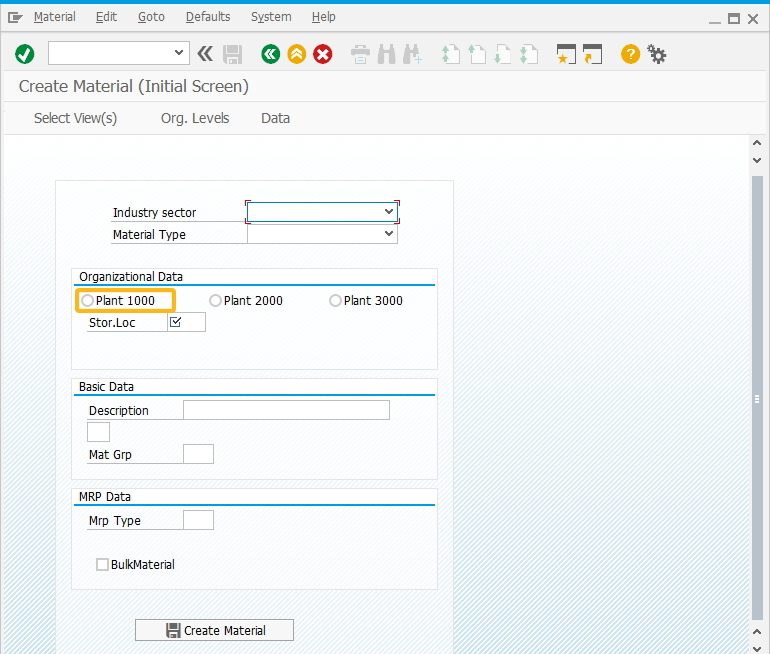770x654 pixels.
Task: Toggle the BulkMaterial checkbox
Action: pyautogui.click(x=102, y=565)
